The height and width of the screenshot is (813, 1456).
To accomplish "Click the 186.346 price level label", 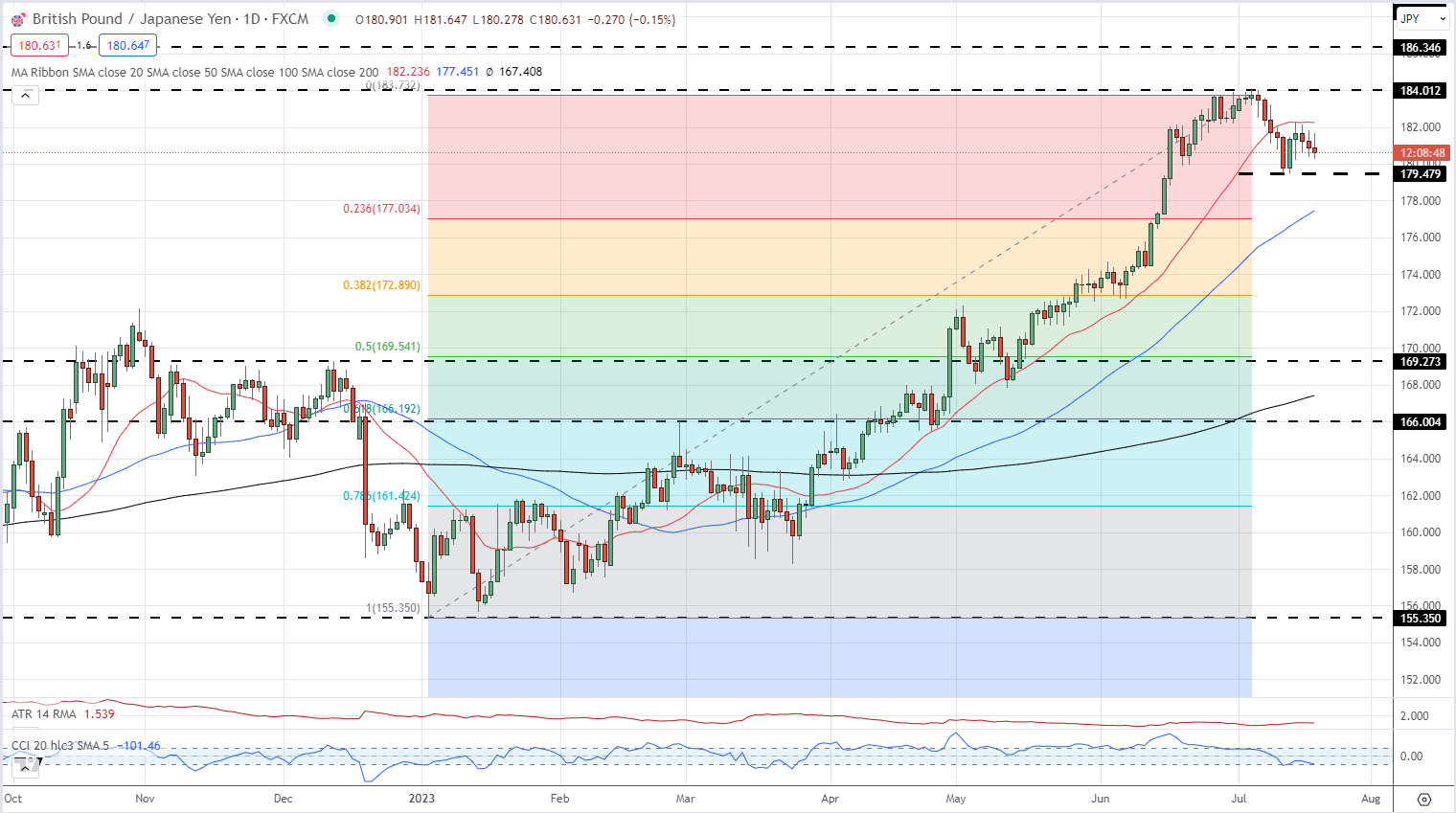I will (x=1421, y=47).
